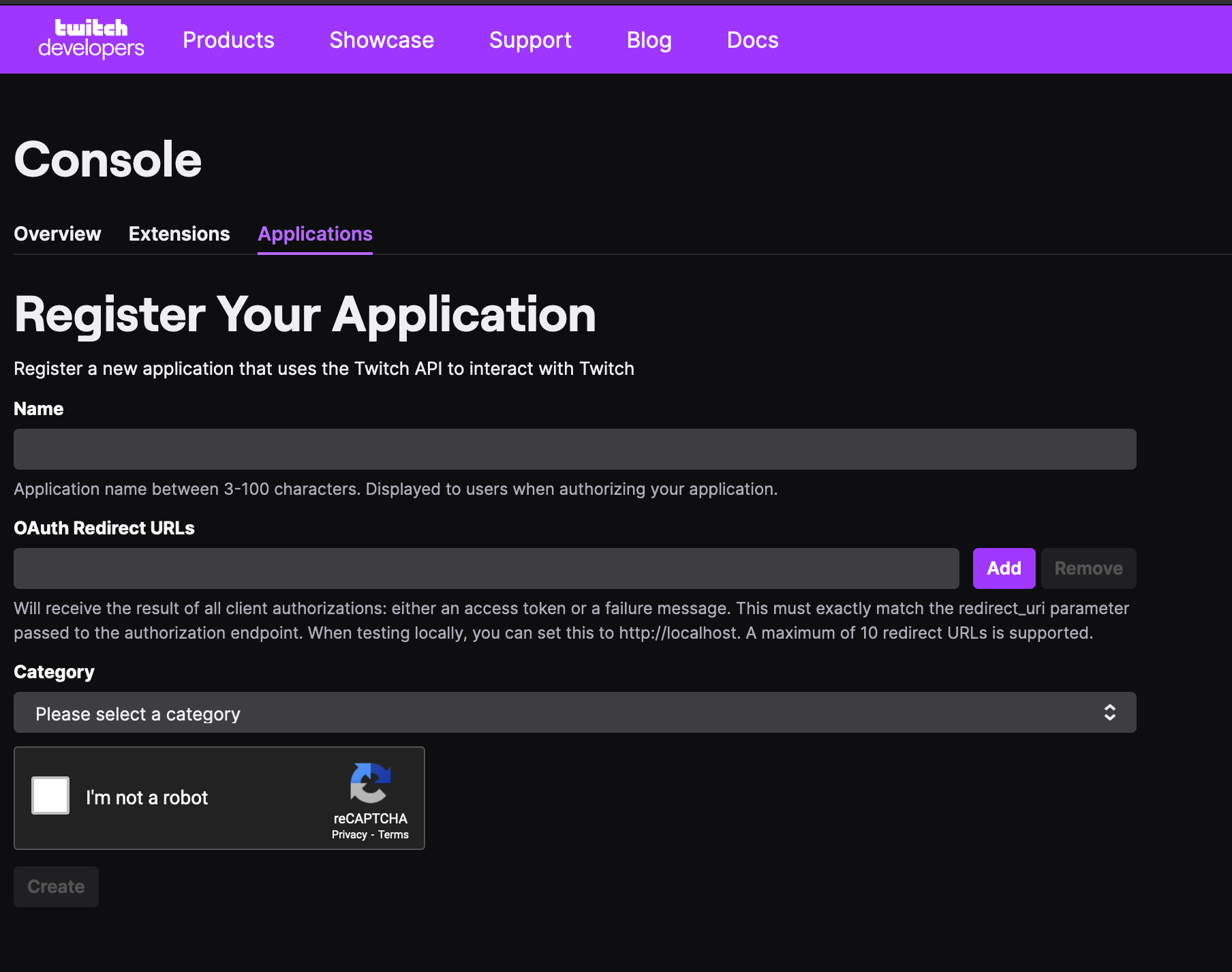Switch to the Extensions tab

click(179, 234)
